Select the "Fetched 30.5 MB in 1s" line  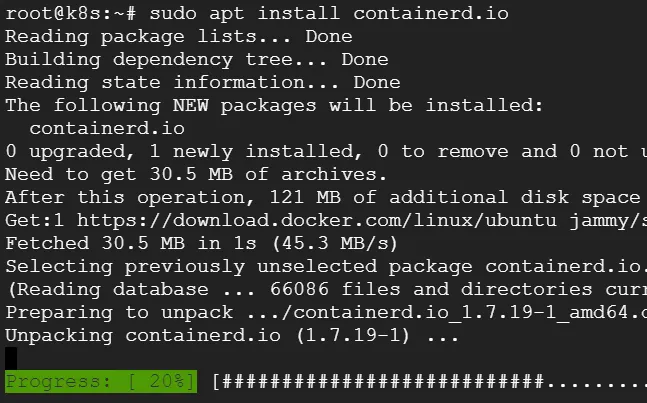pos(202,243)
